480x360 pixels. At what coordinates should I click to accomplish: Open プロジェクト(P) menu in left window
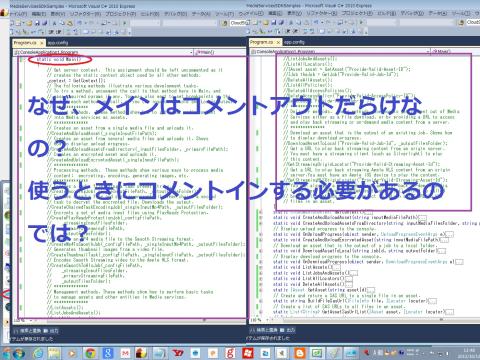[x=121, y=14]
